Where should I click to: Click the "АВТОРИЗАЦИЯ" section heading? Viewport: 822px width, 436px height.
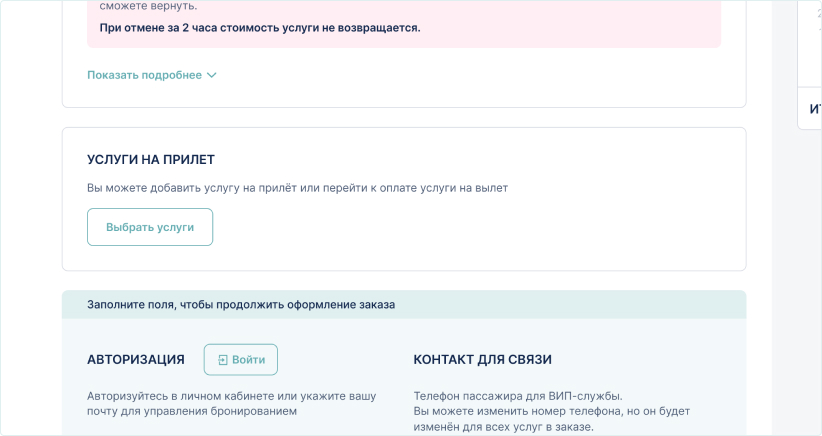click(136, 360)
